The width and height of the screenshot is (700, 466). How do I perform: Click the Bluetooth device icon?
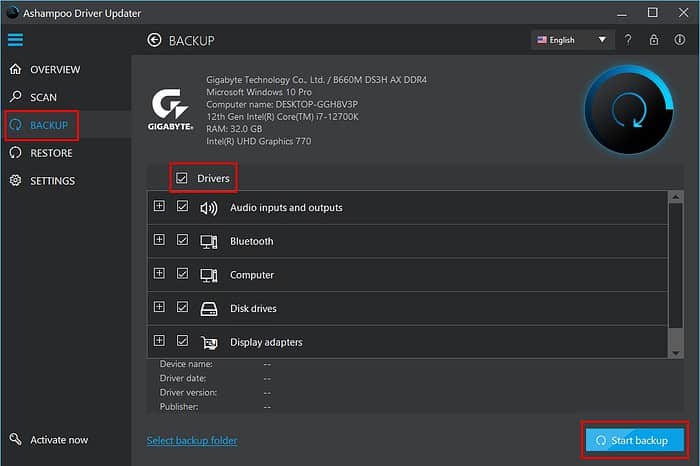(208, 241)
